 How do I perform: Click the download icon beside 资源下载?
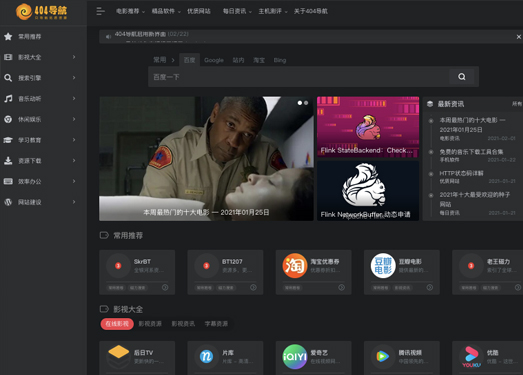[x=8, y=160]
